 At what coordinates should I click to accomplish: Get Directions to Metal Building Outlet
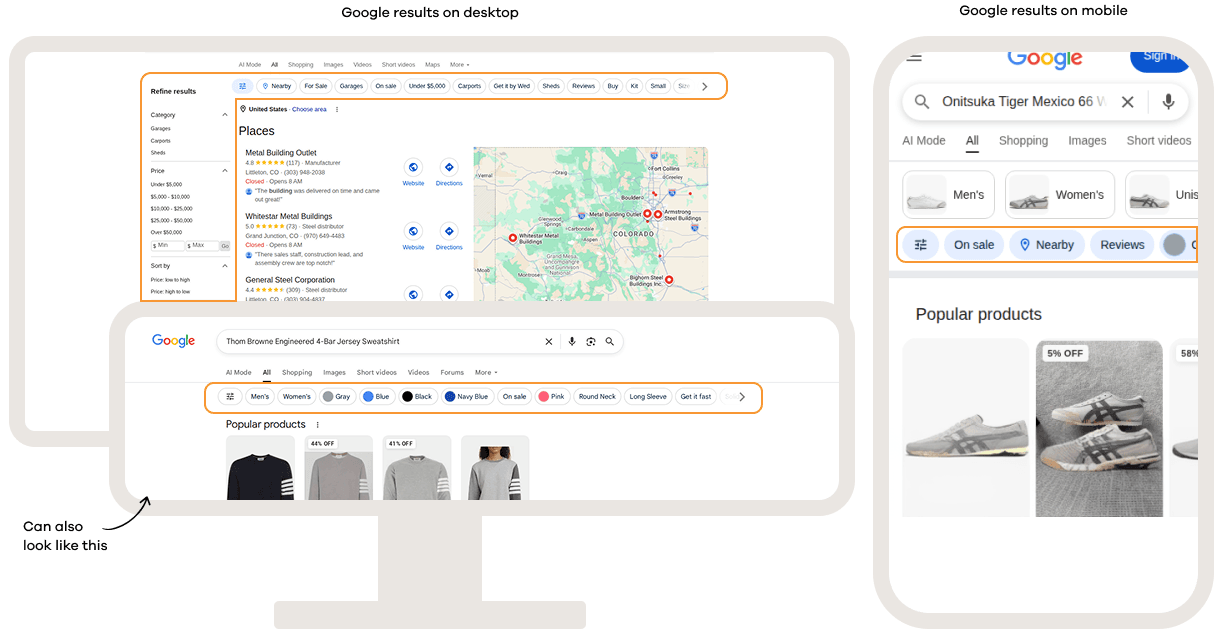point(449,167)
